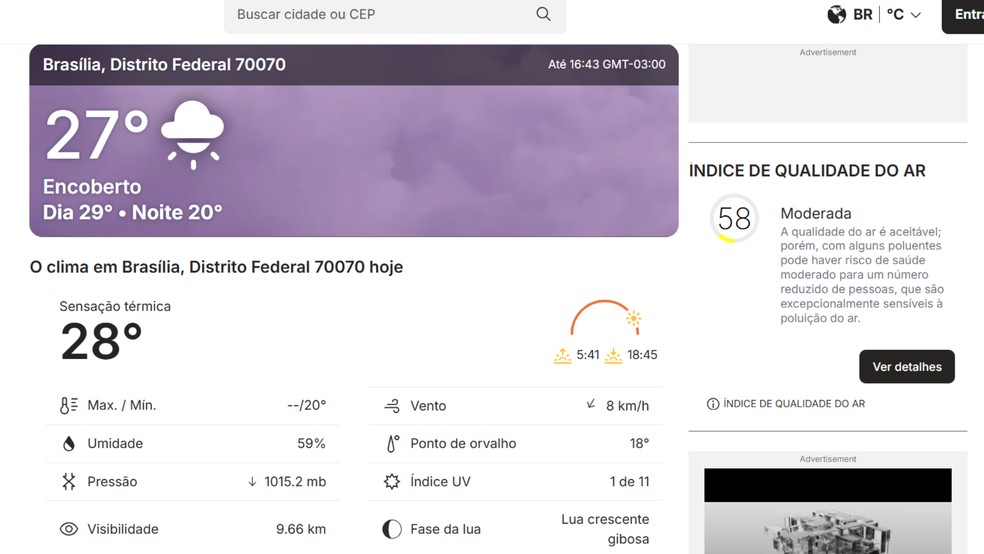Viewport: 984px width, 554px height.
Task: Click the thermometer Max./Mín. icon
Action: [x=68, y=405]
